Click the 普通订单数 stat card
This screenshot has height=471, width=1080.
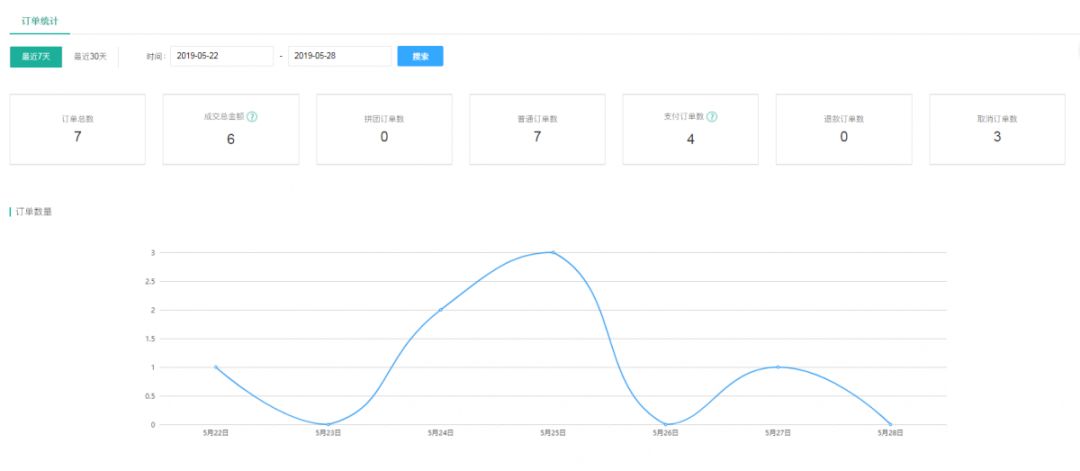[x=537, y=129]
